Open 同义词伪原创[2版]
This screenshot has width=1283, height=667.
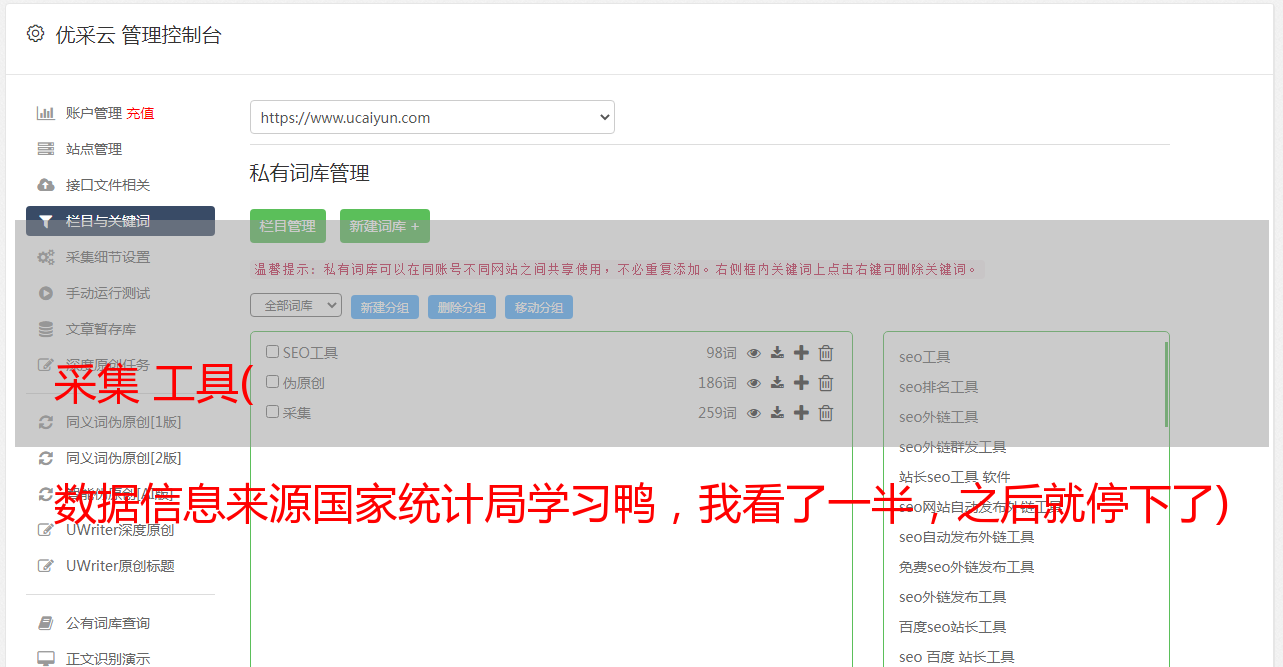[124, 458]
